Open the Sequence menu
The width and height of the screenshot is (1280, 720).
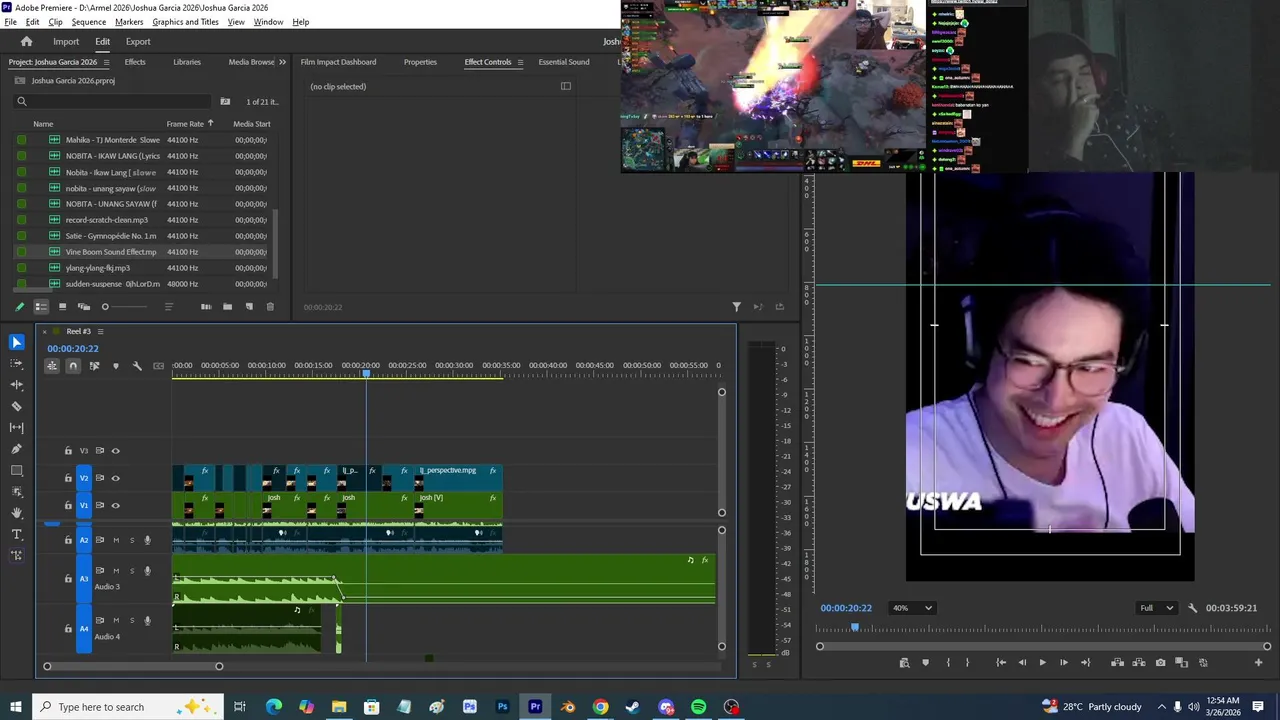pyautogui.click(x=88, y=22)
